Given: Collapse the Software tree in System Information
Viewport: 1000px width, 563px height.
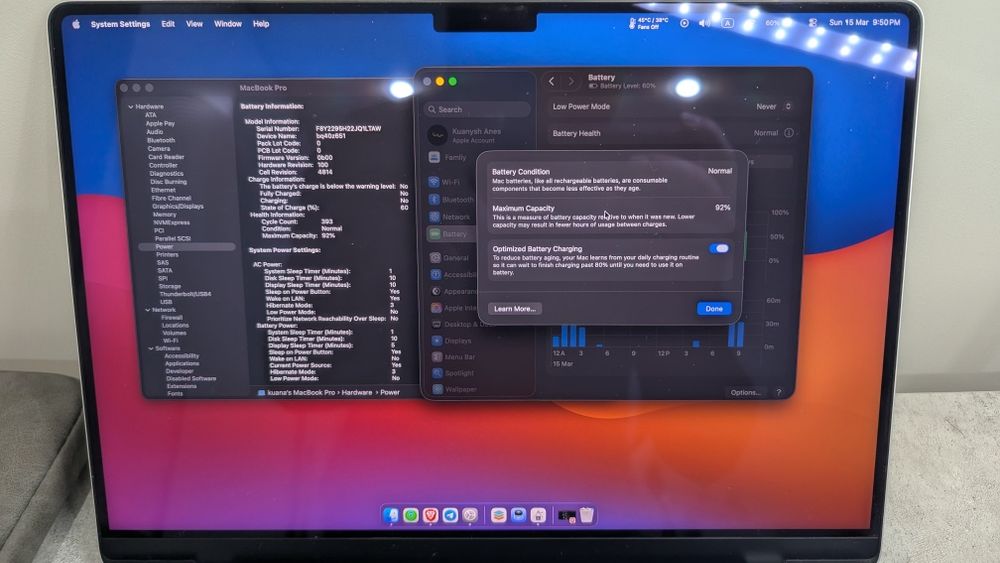Looking at the screenshot, I should click(x=151, y=349).
